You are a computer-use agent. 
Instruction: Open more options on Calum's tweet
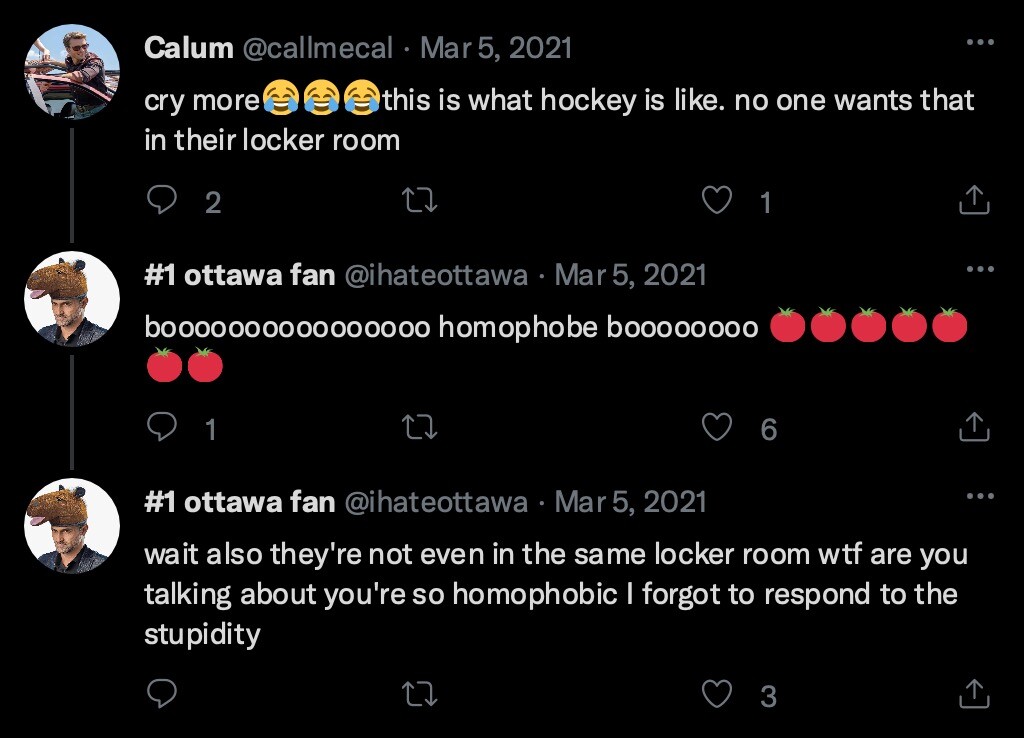(980, 44)
